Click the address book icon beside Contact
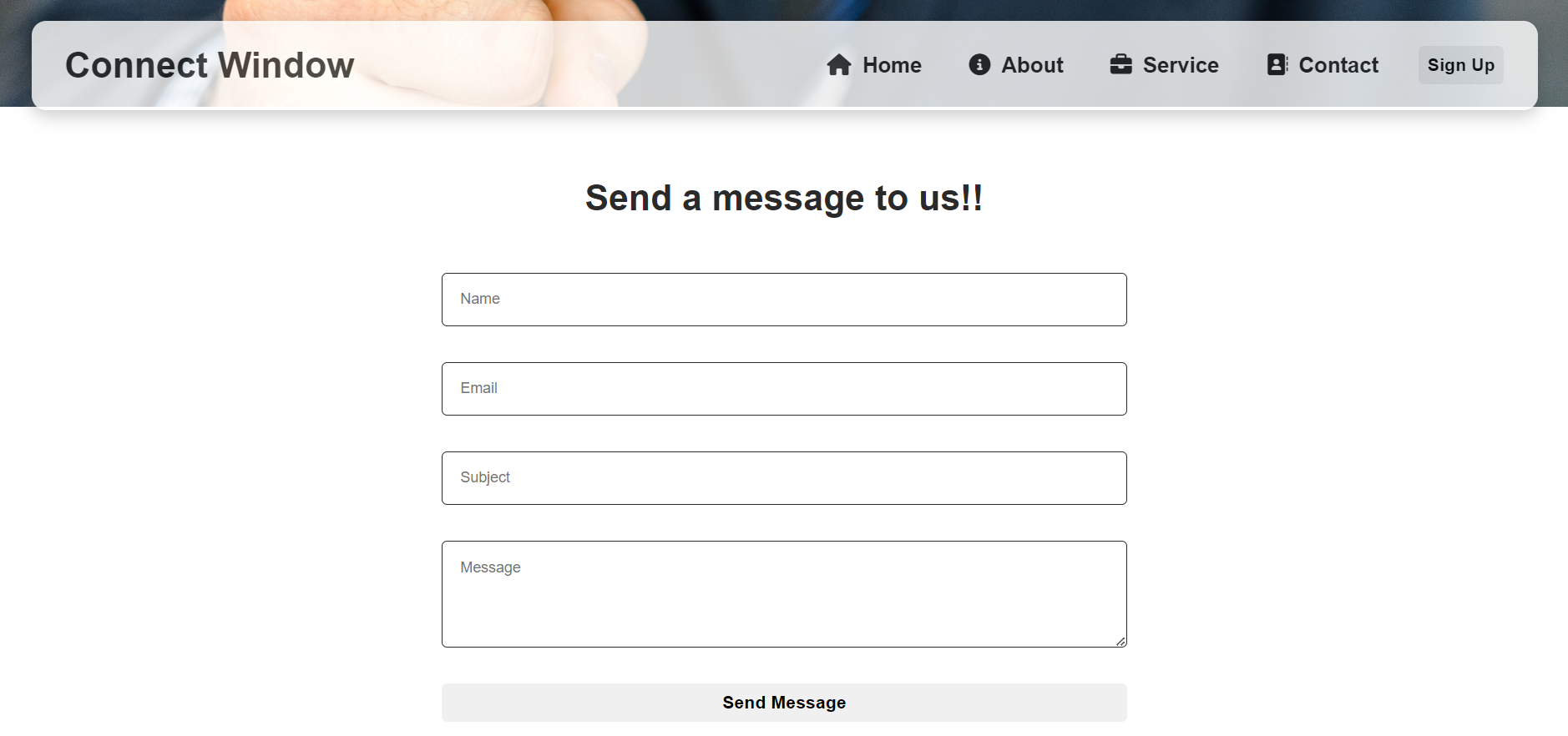1568x736 pixels. point(1277,65)
